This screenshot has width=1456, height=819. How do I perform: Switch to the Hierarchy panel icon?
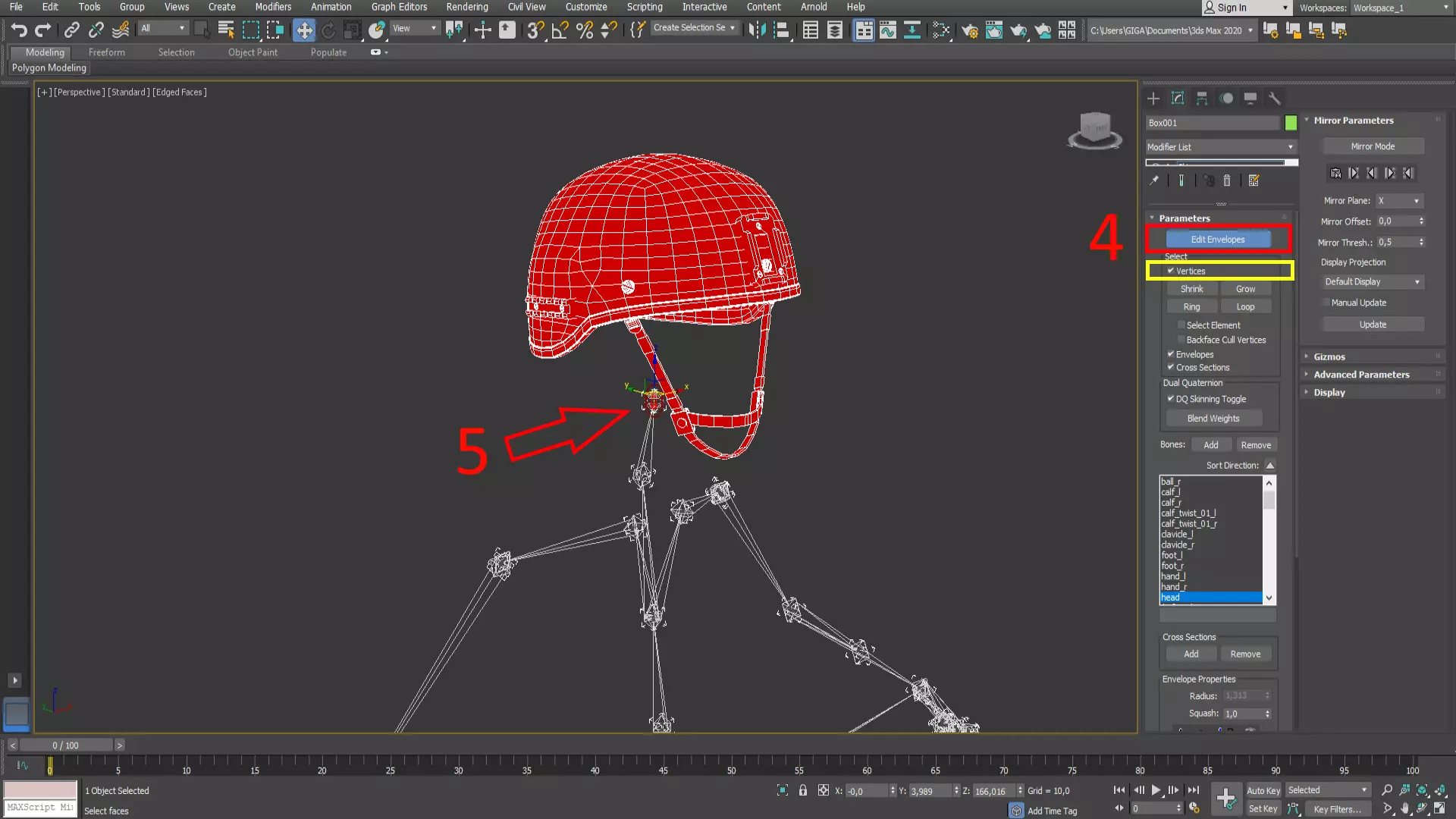[x=1202, y=99]
